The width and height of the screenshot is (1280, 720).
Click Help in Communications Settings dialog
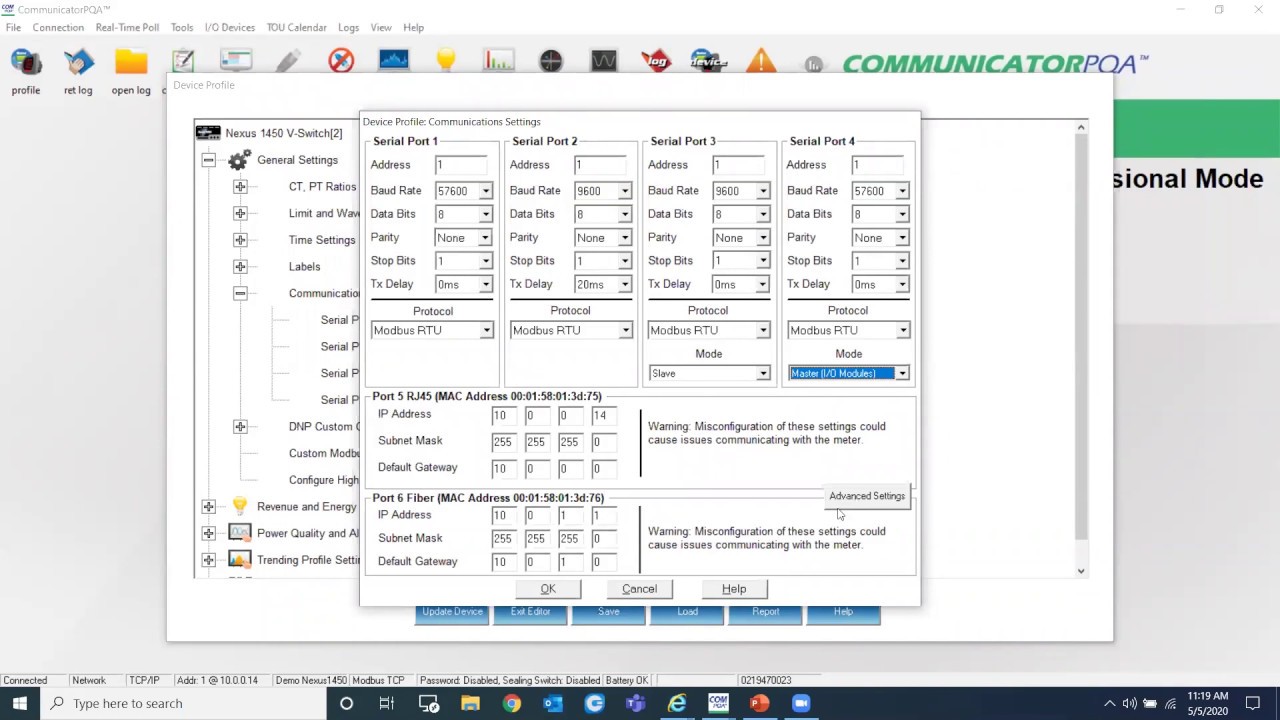(734, 589)
